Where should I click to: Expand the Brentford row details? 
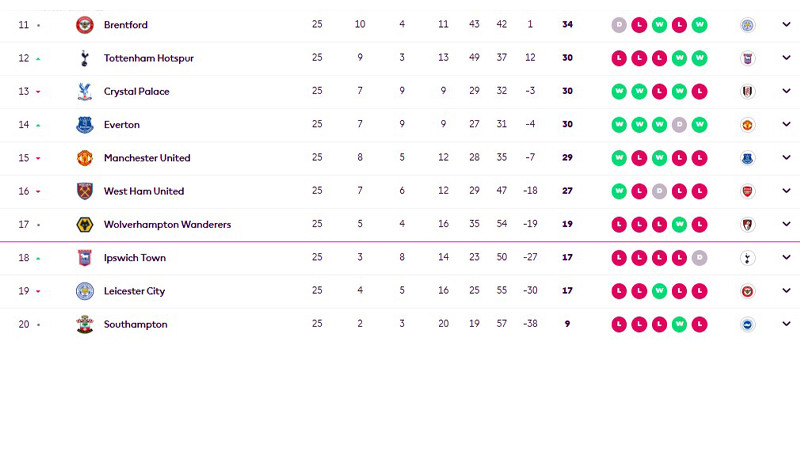pyautogui.click(x=786, y=24)
